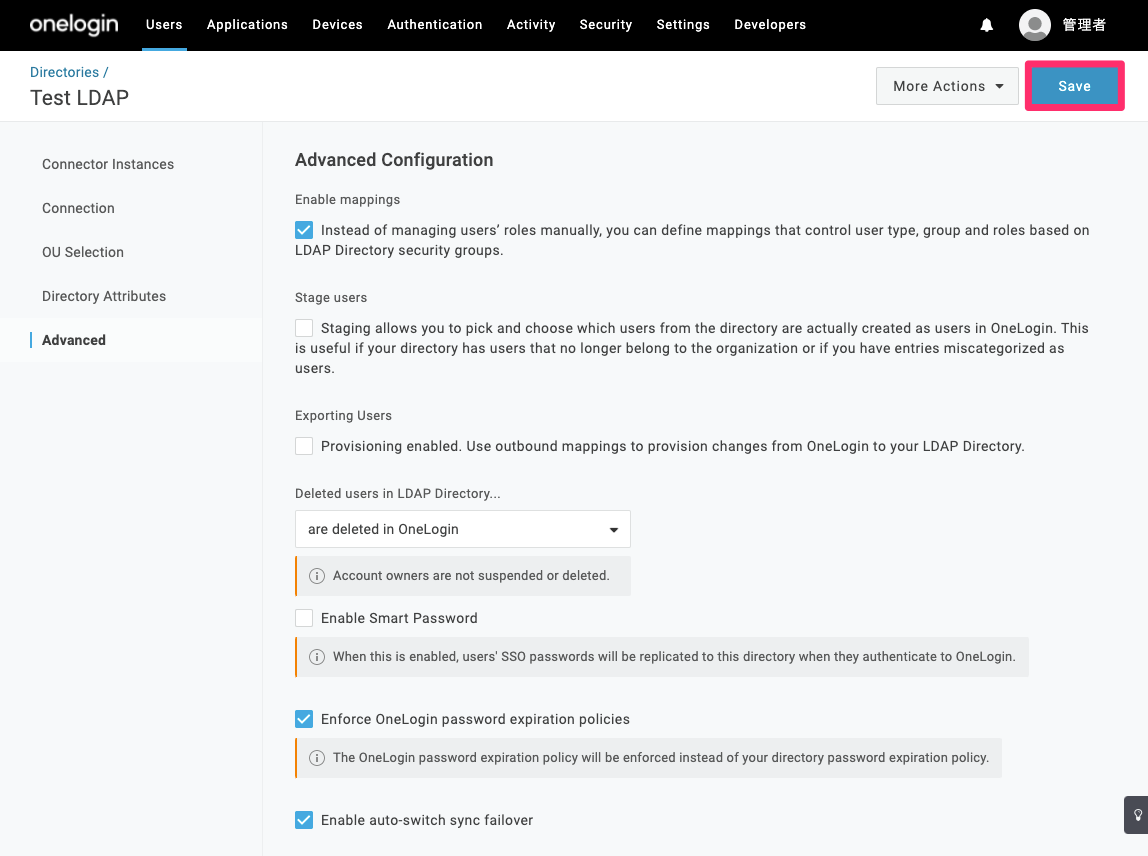The height and width of the screenshot is (856, 1148).
Task: Open the Security menu
Action: 605,25
